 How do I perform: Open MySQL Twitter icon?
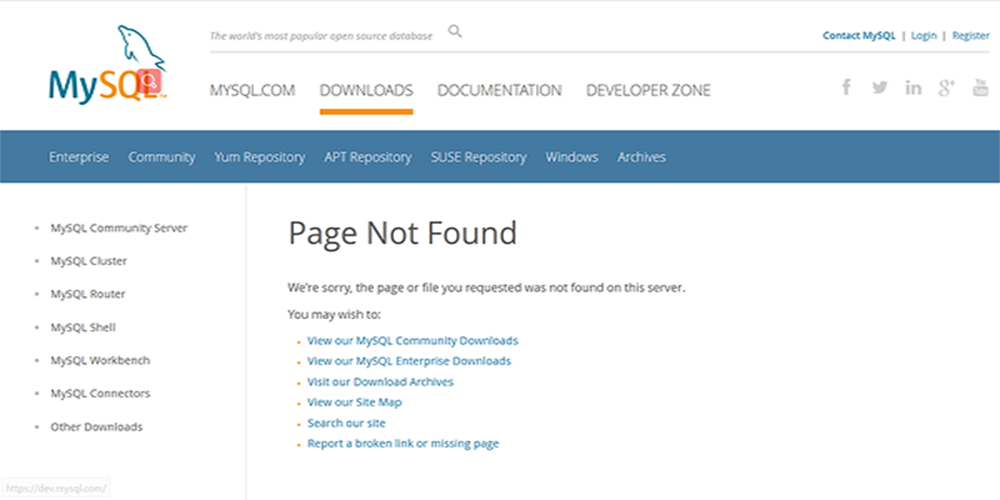coord(880,87)
